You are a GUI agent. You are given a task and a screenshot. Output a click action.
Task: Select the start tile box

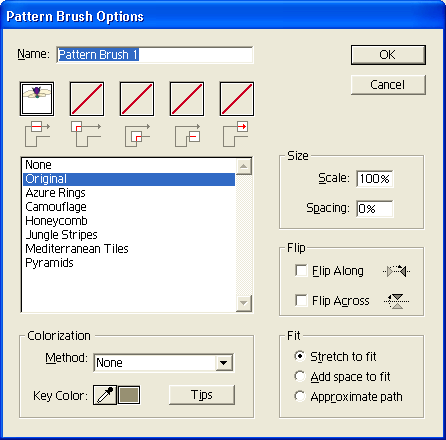point(187,99)
